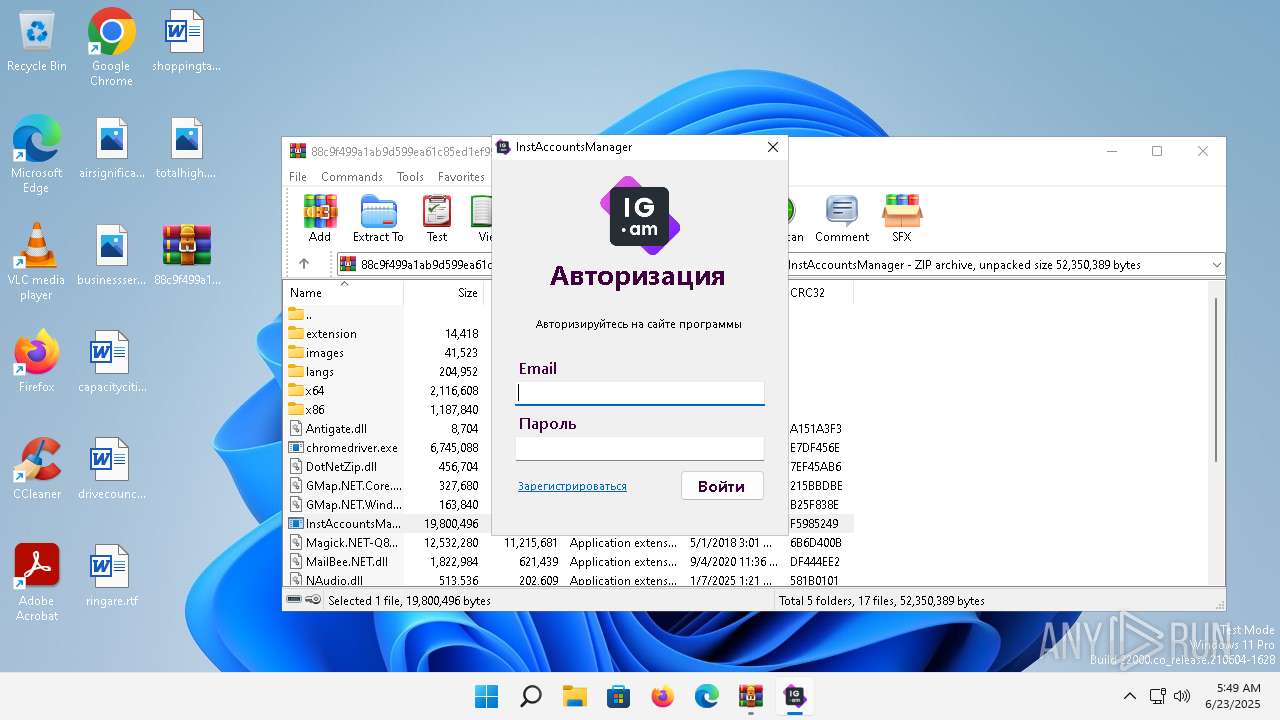The width and height of the screenshot is (1280, 720).
Task: Open Recycle Bin desktop icon
Action: tap(37, 42)
